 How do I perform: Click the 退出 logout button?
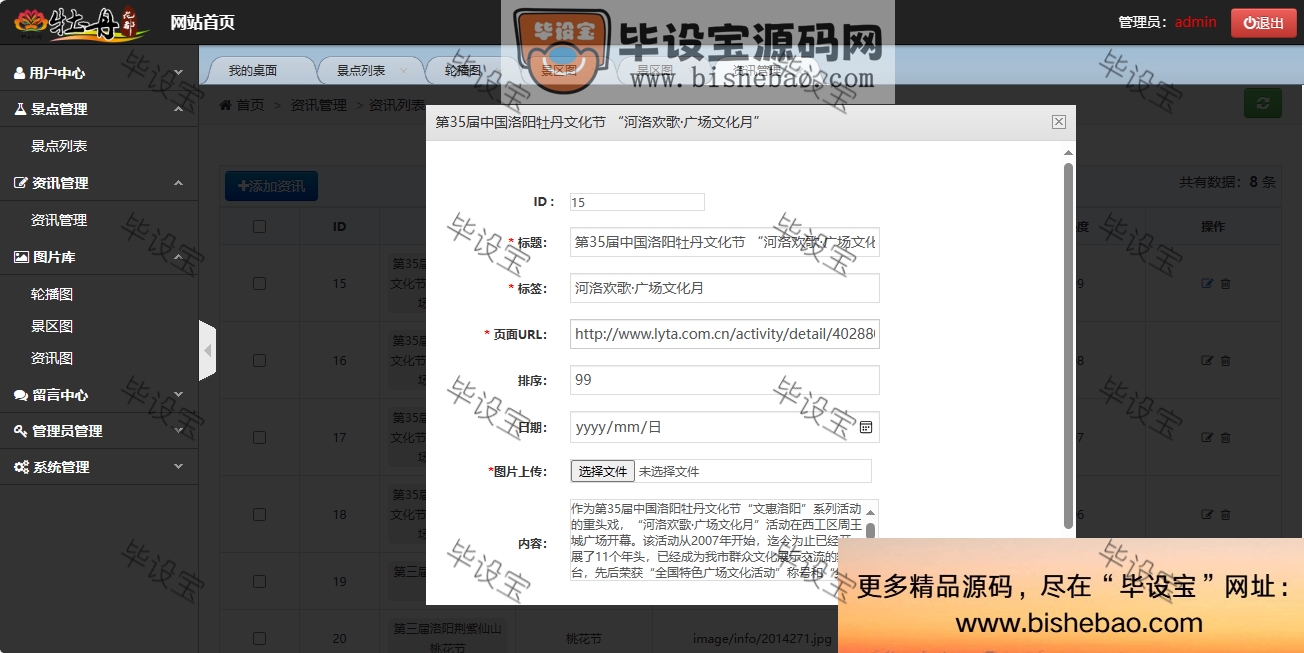1263,22
